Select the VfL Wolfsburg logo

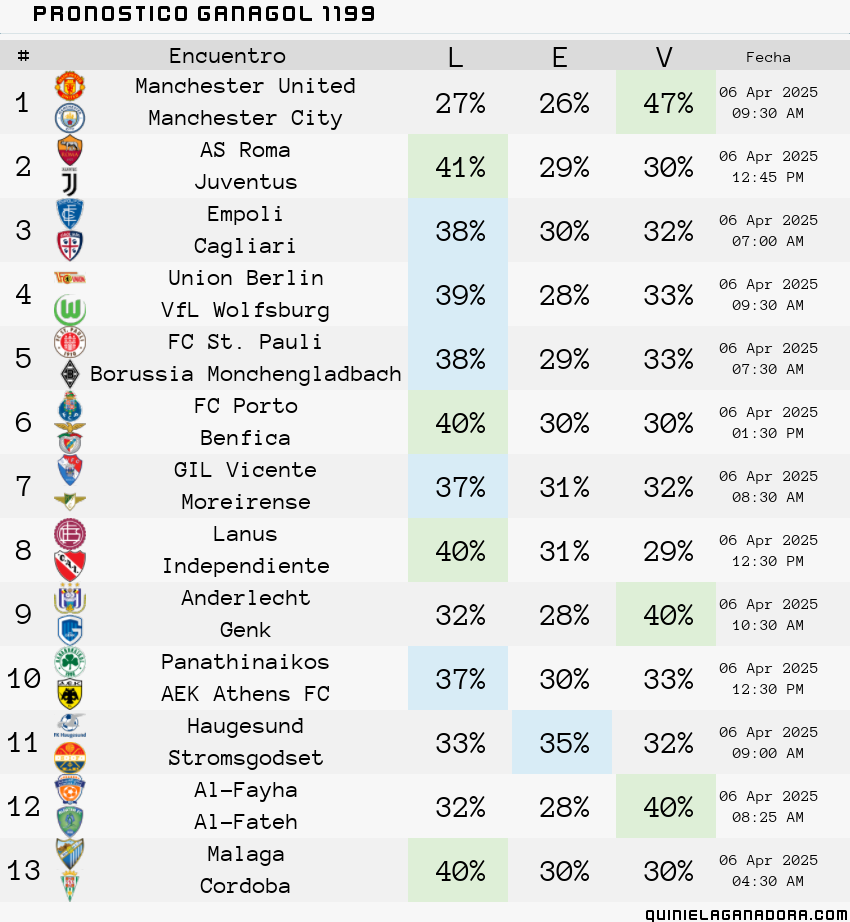pos(70,310)
